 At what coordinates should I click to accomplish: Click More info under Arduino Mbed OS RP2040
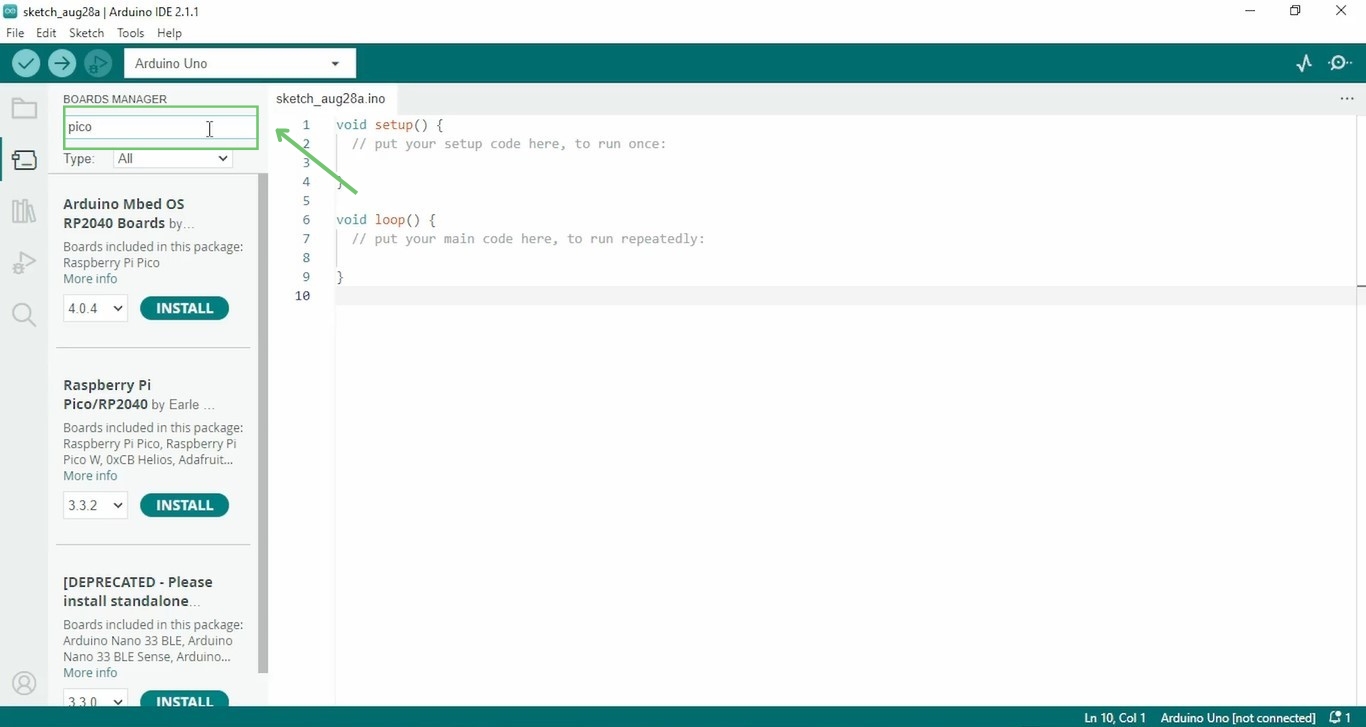89,278
